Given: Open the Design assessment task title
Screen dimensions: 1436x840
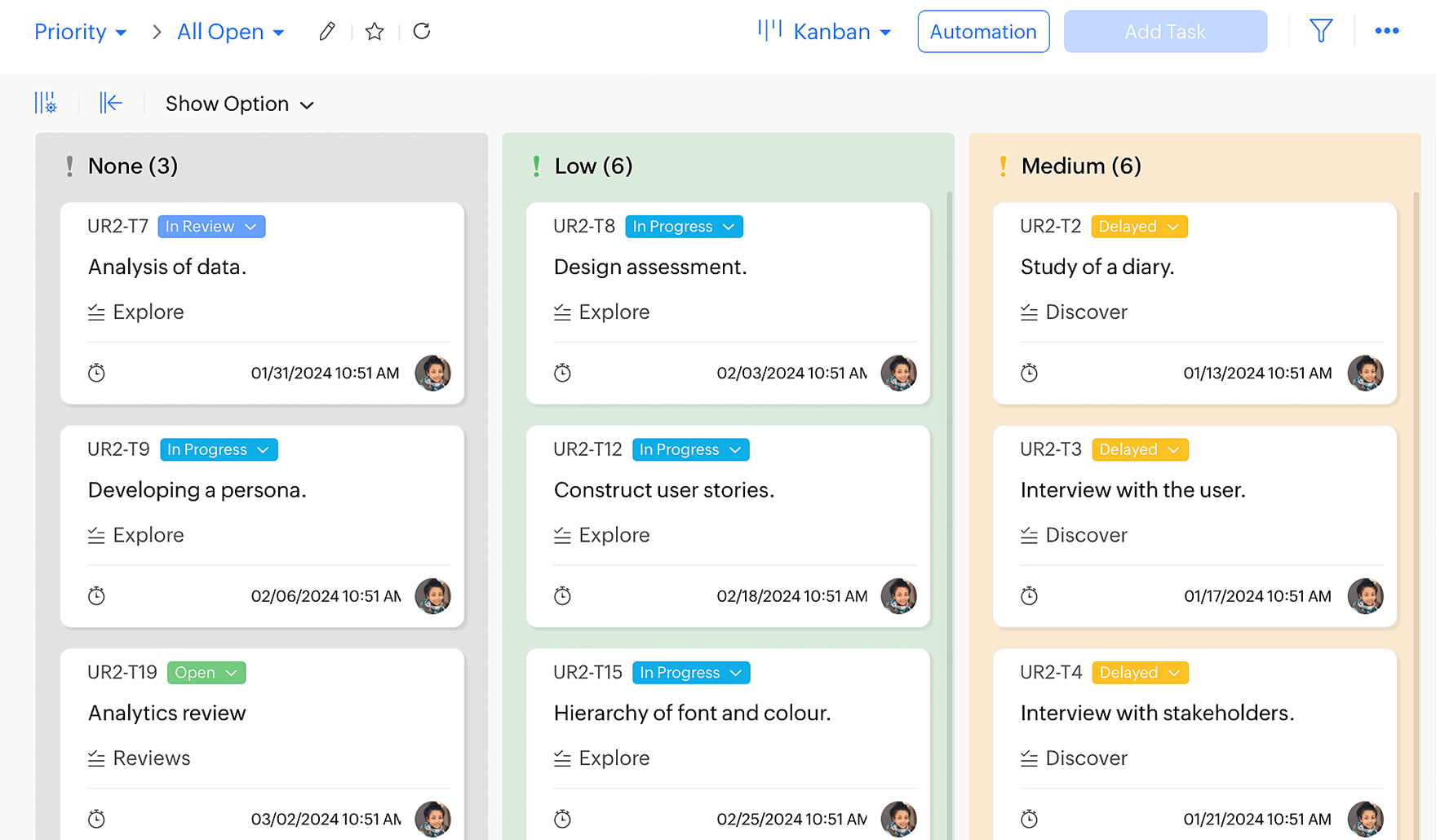Looking at the screenshot, I should tap(649, 267).
